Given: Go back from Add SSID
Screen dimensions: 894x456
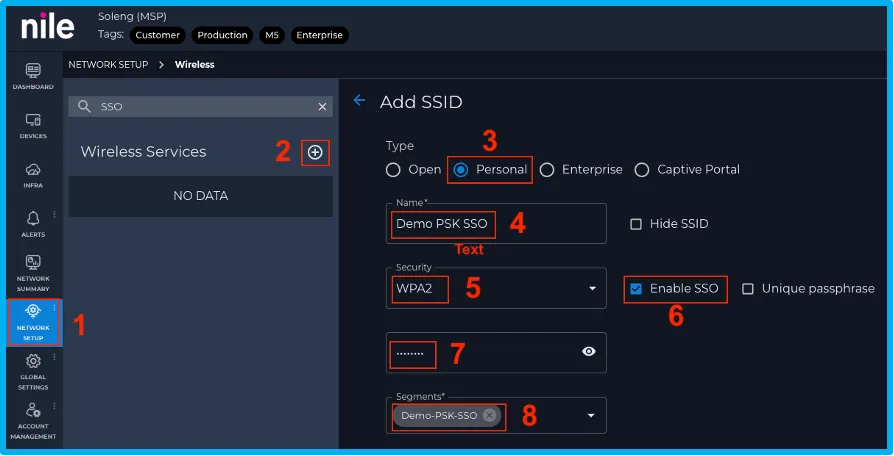Looking at the screenshot, I should click(359, 101).
